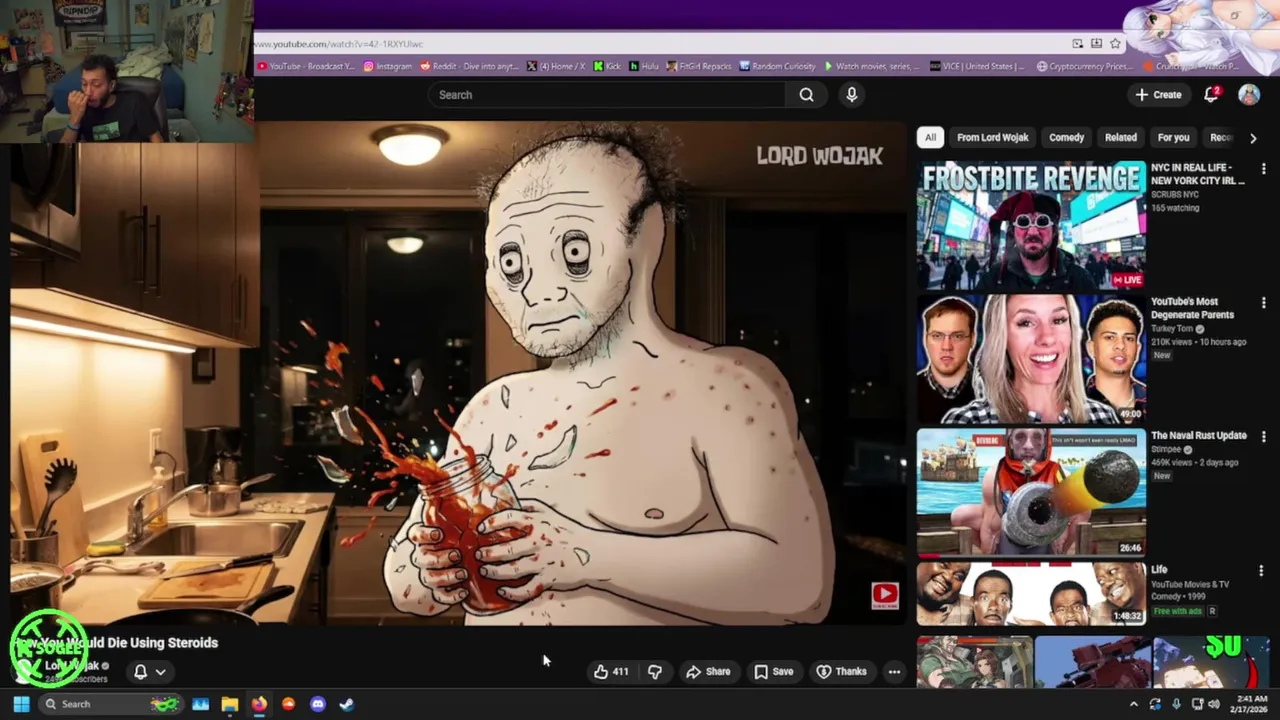
Task: Bookmark the page with the star icon
Action: tap(1115, 44)
